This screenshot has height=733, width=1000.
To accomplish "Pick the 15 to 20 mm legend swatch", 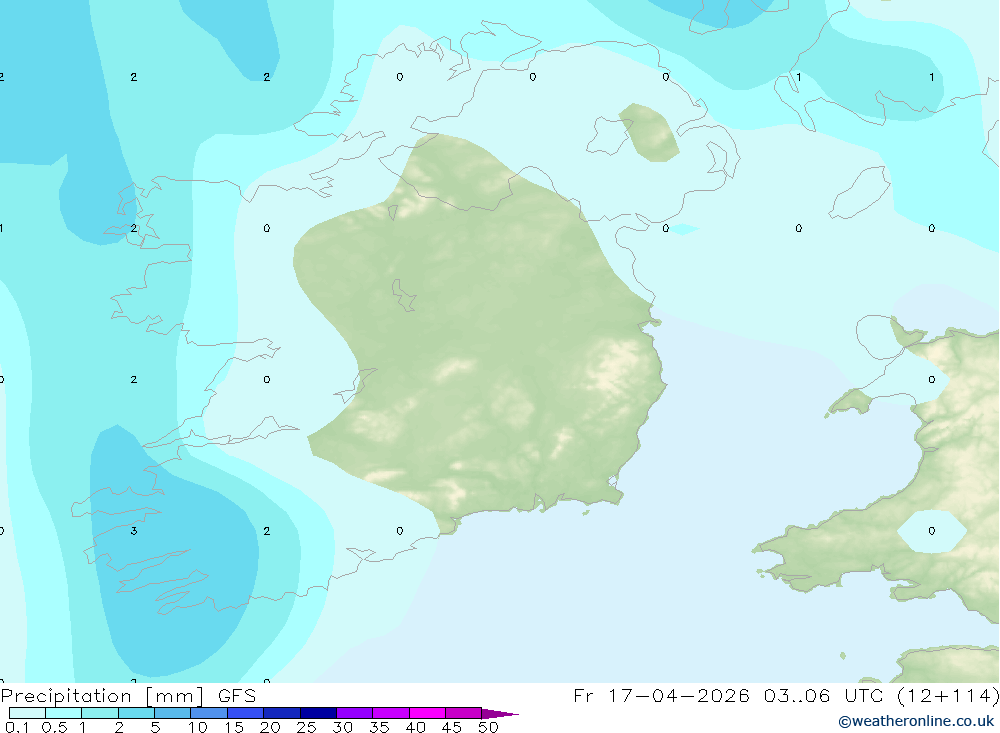I will (245, 713).
